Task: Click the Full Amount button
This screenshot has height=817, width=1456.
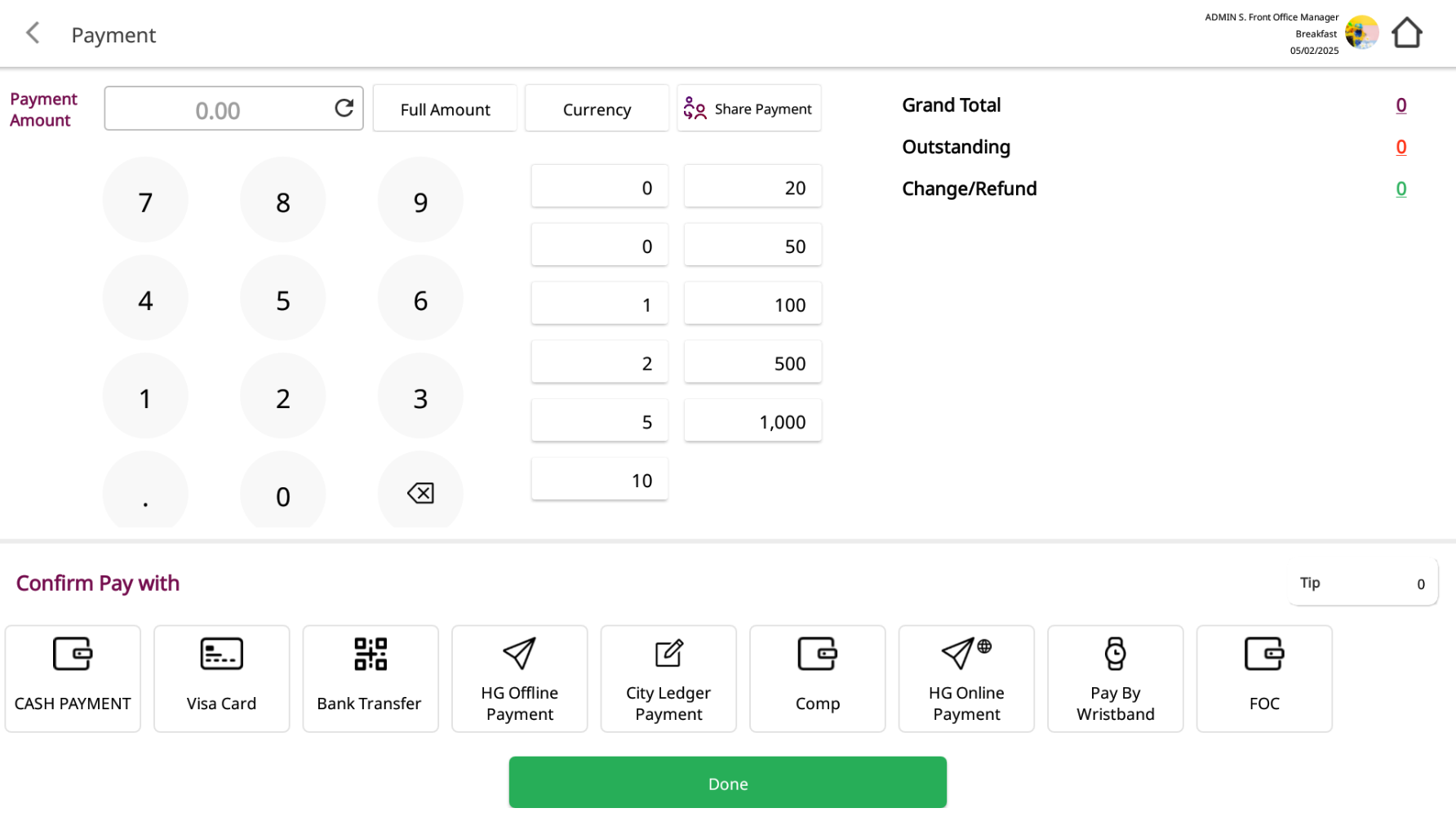Action: click(445, 109)
